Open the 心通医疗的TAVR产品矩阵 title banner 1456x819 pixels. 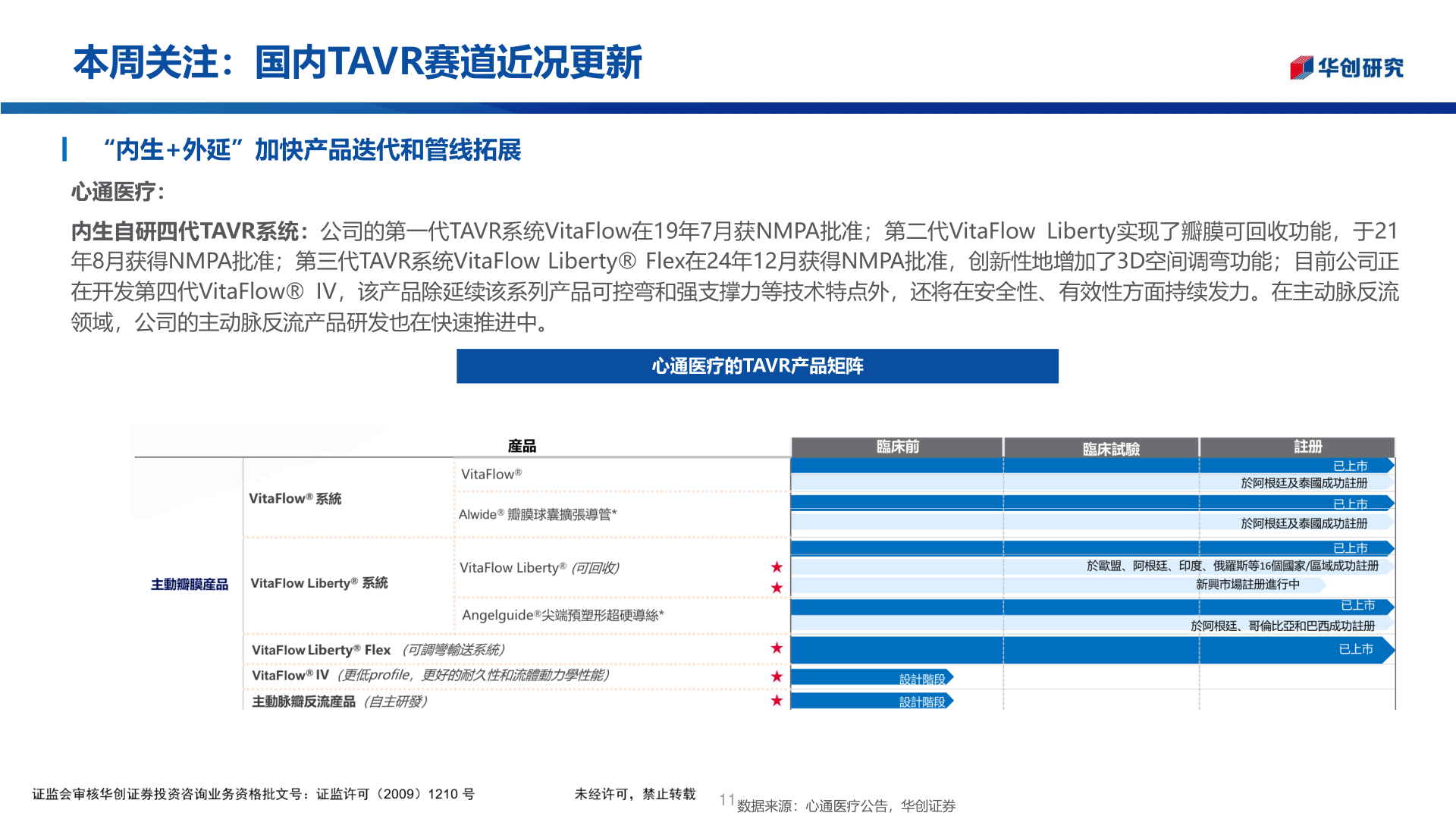pos(758,366)
